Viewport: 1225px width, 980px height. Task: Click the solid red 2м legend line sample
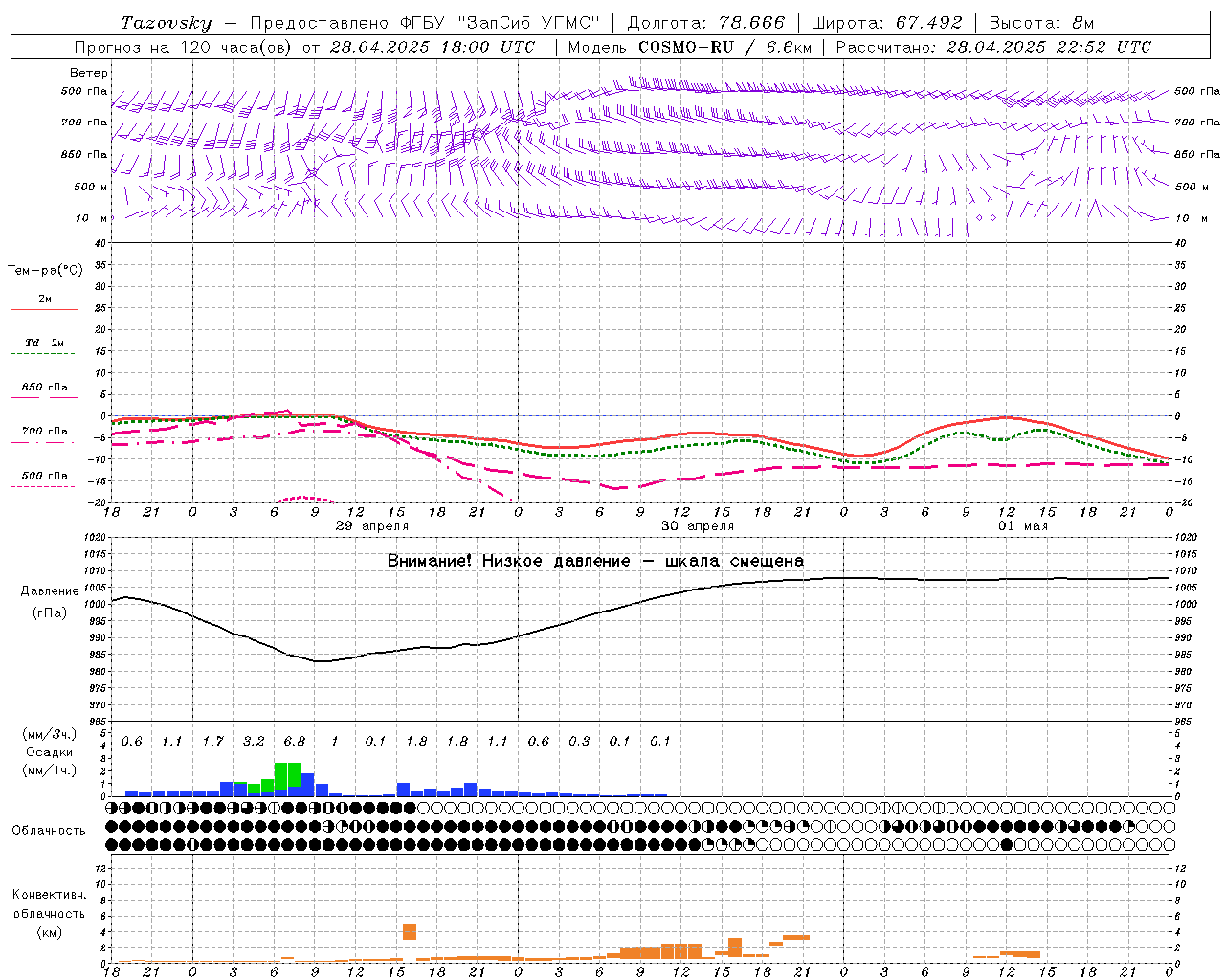(44, 310)
